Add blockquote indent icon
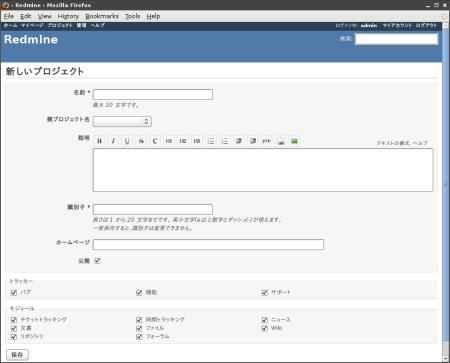Image resolution: width=450 pixels, height=363 pixels. (x=239, y=141)
